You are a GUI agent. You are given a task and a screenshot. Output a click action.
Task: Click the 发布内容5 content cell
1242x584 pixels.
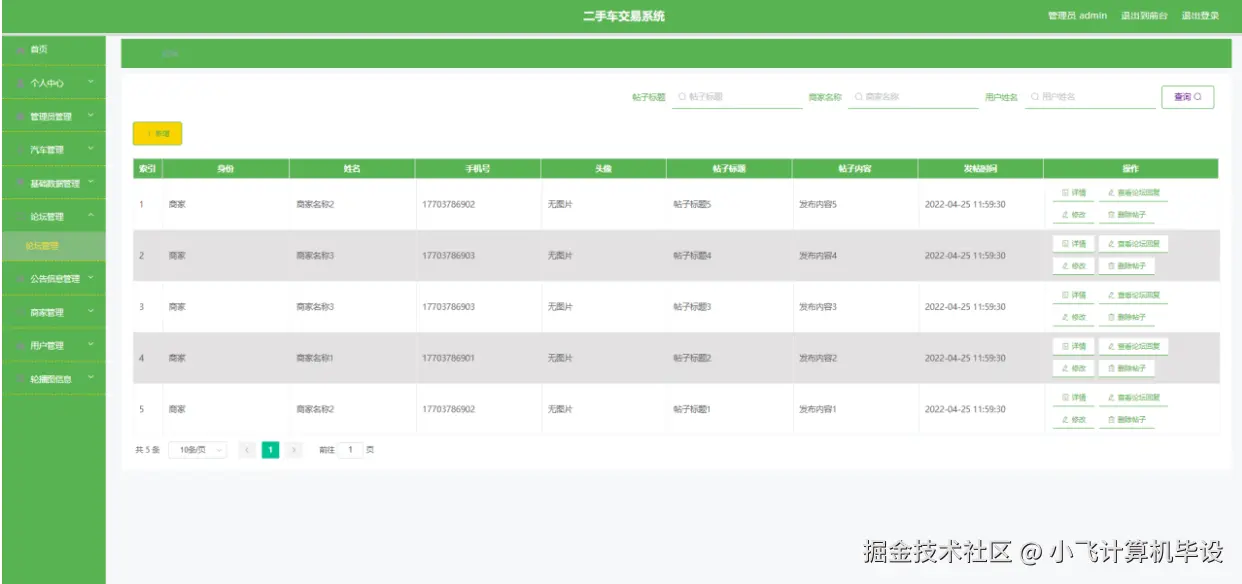point(817,204)
